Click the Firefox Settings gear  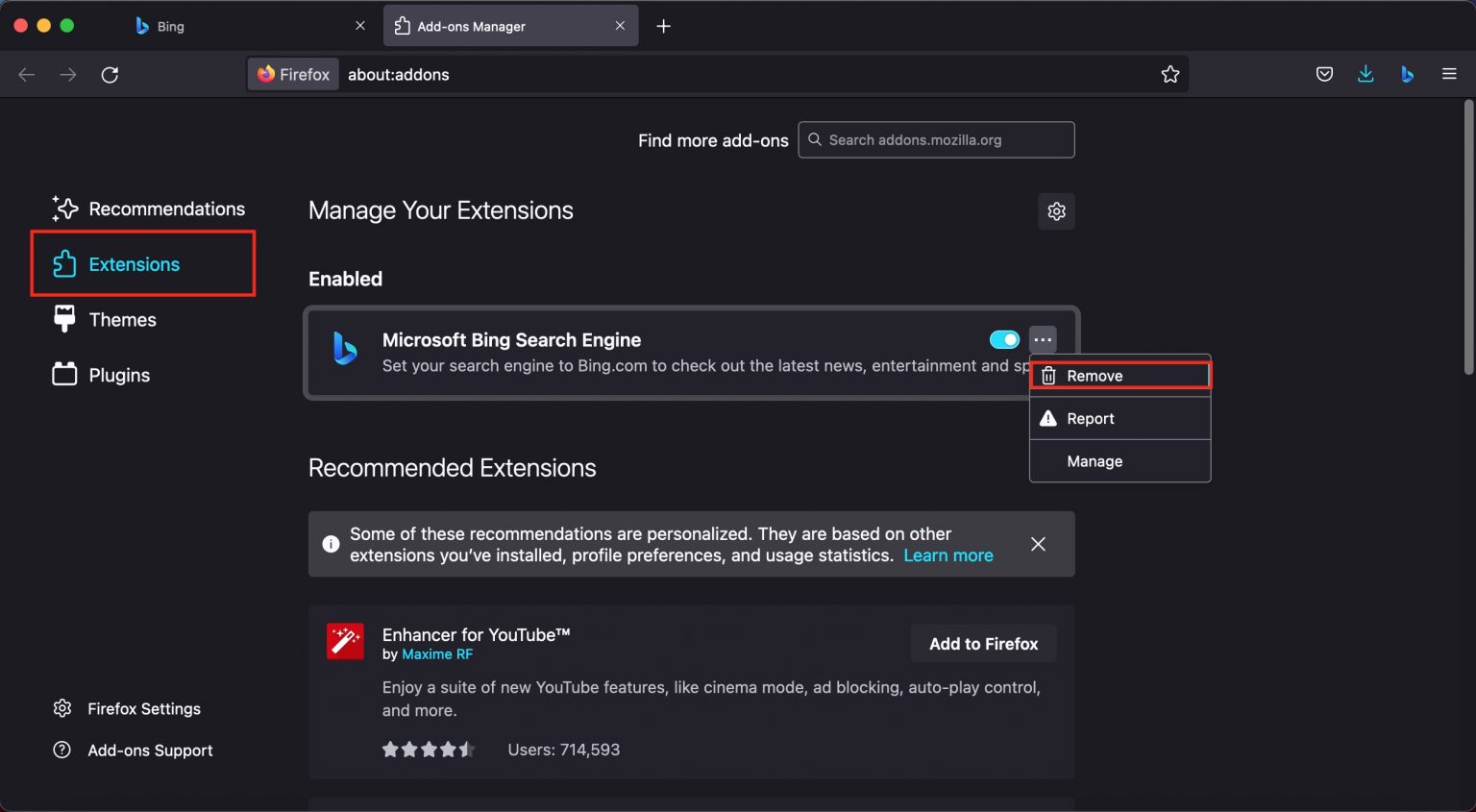pyautogui.click(x=61, y=708)
